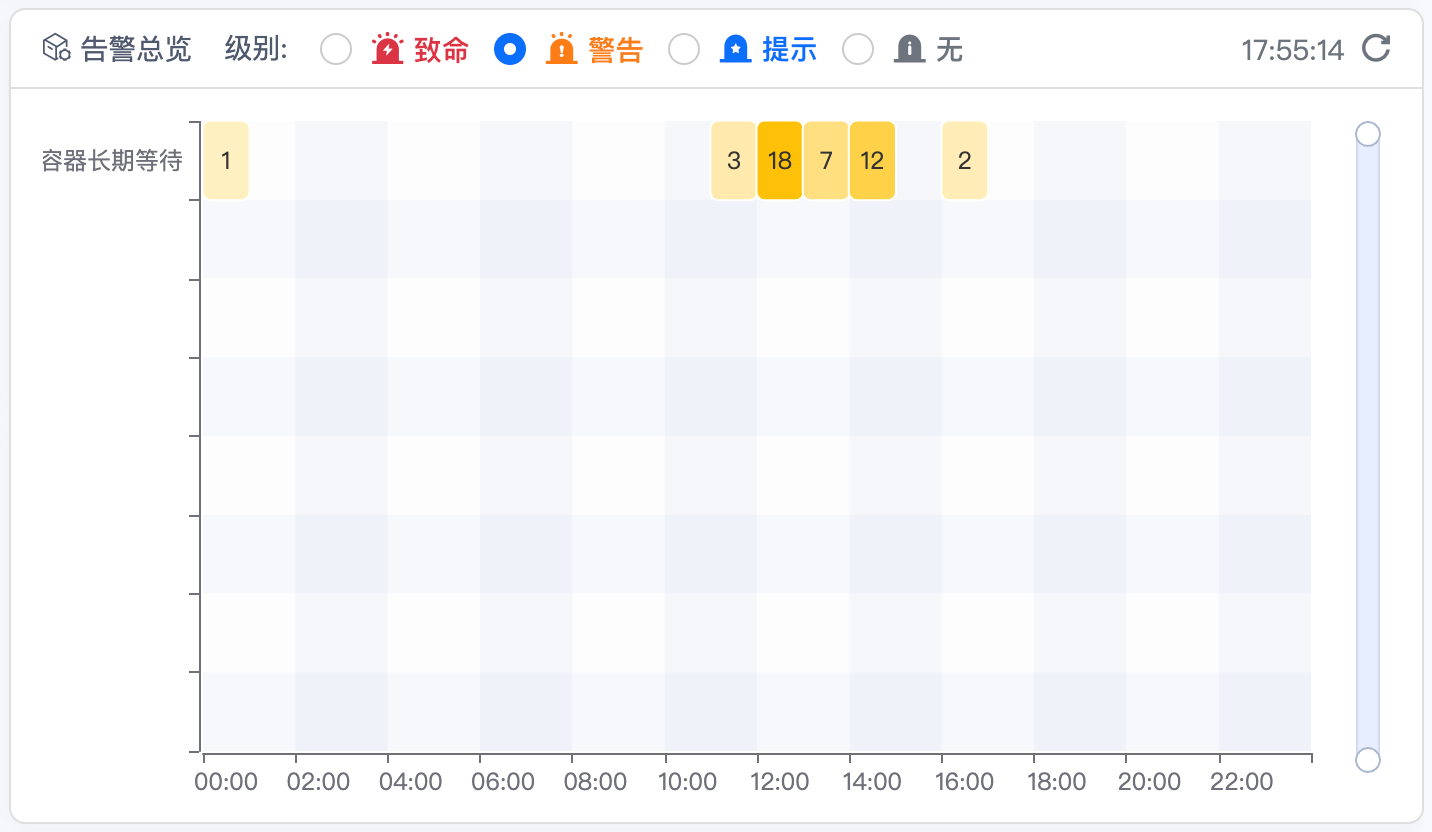Click the cell showing 2 at 16:00
Image resolution: width=1432 pixels, height=832 pixels.
click(x=964, y=161)
